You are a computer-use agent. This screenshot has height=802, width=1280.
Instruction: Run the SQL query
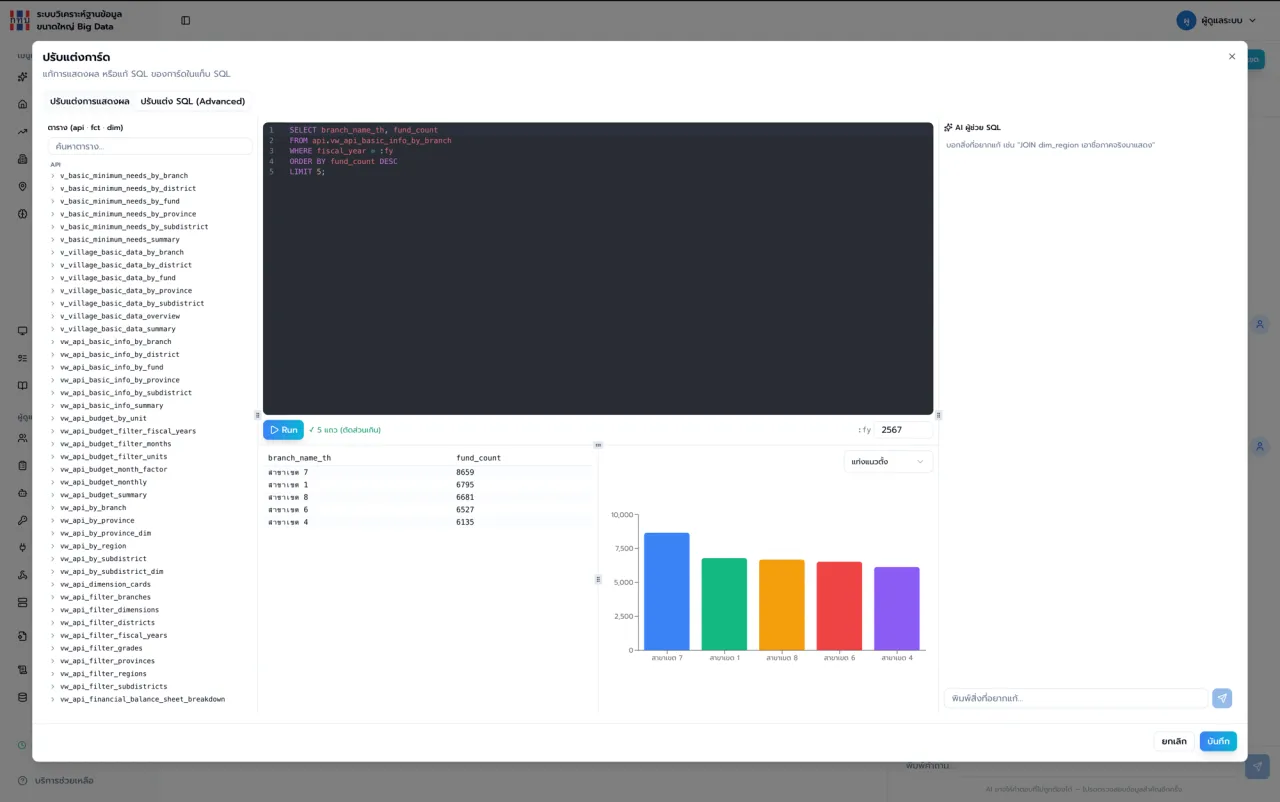coord(283,430)
